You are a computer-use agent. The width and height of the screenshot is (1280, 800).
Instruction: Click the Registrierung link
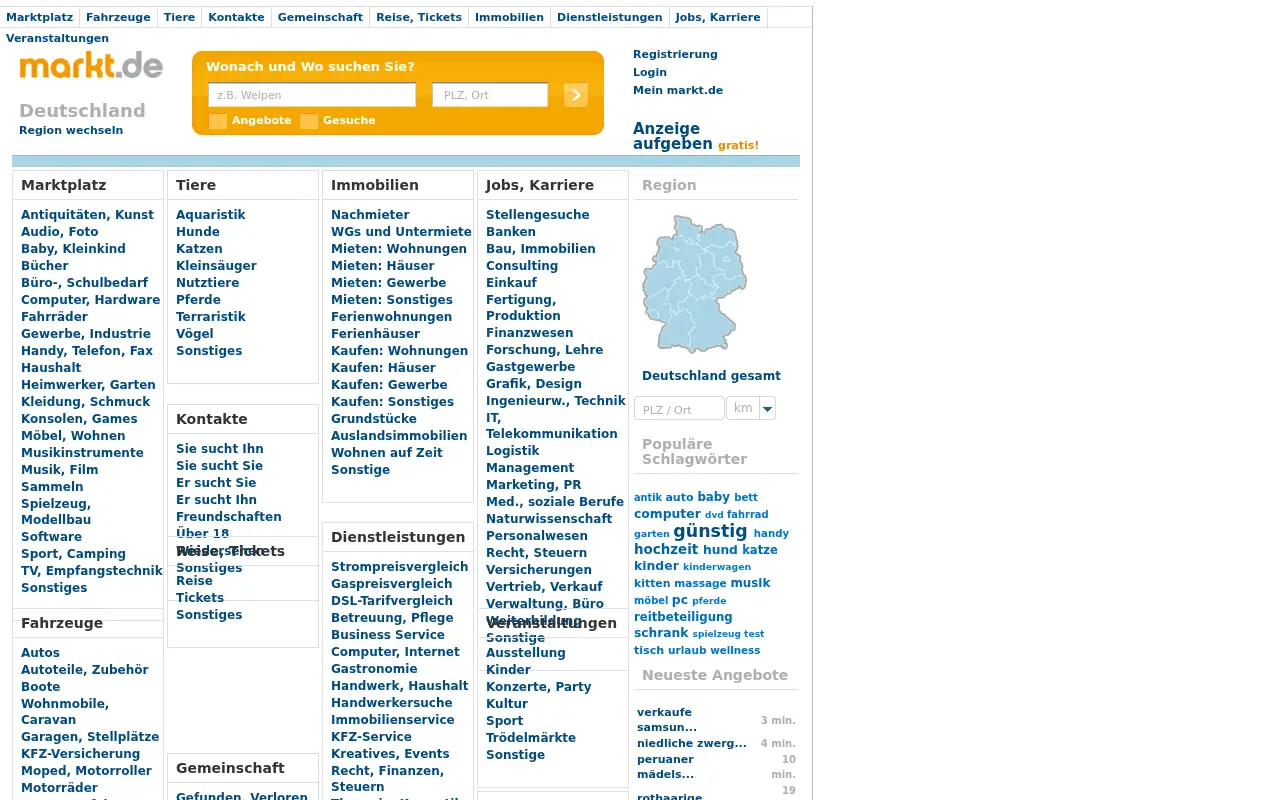click(x=675, y=54)
